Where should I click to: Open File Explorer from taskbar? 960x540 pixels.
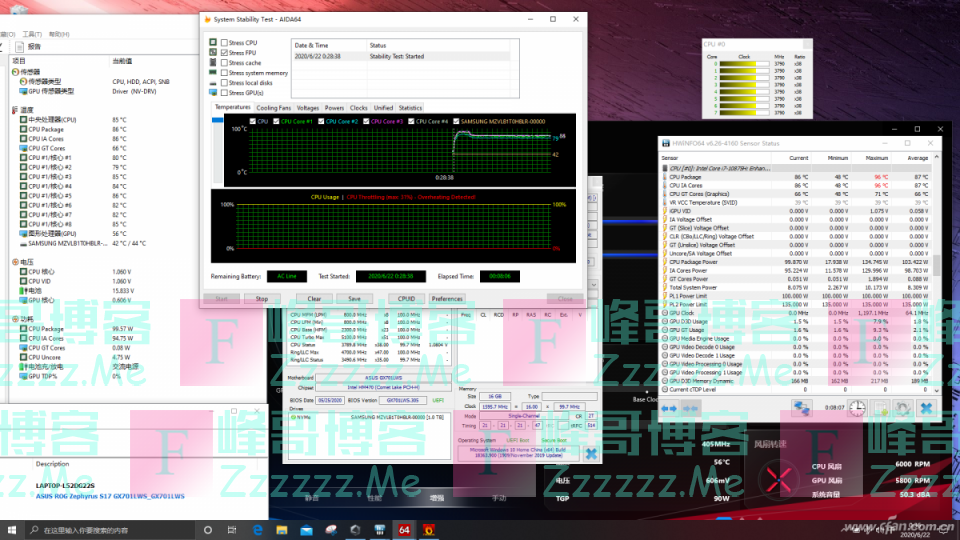282,530
